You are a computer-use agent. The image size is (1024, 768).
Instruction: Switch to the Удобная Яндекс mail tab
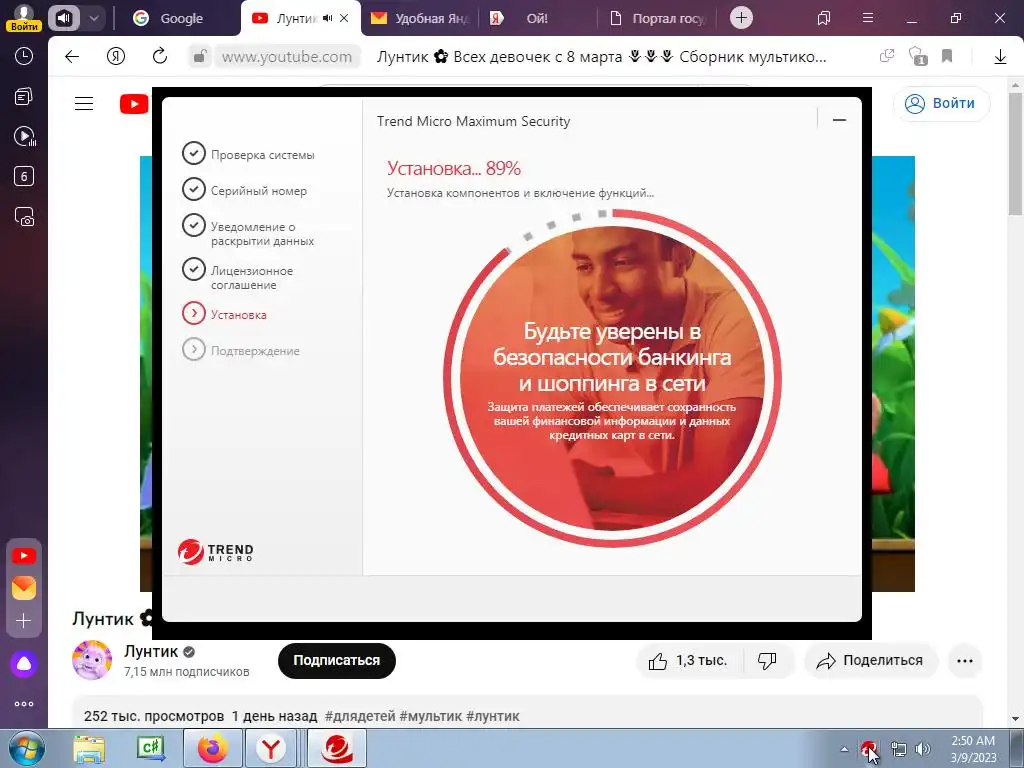point(419,18)
